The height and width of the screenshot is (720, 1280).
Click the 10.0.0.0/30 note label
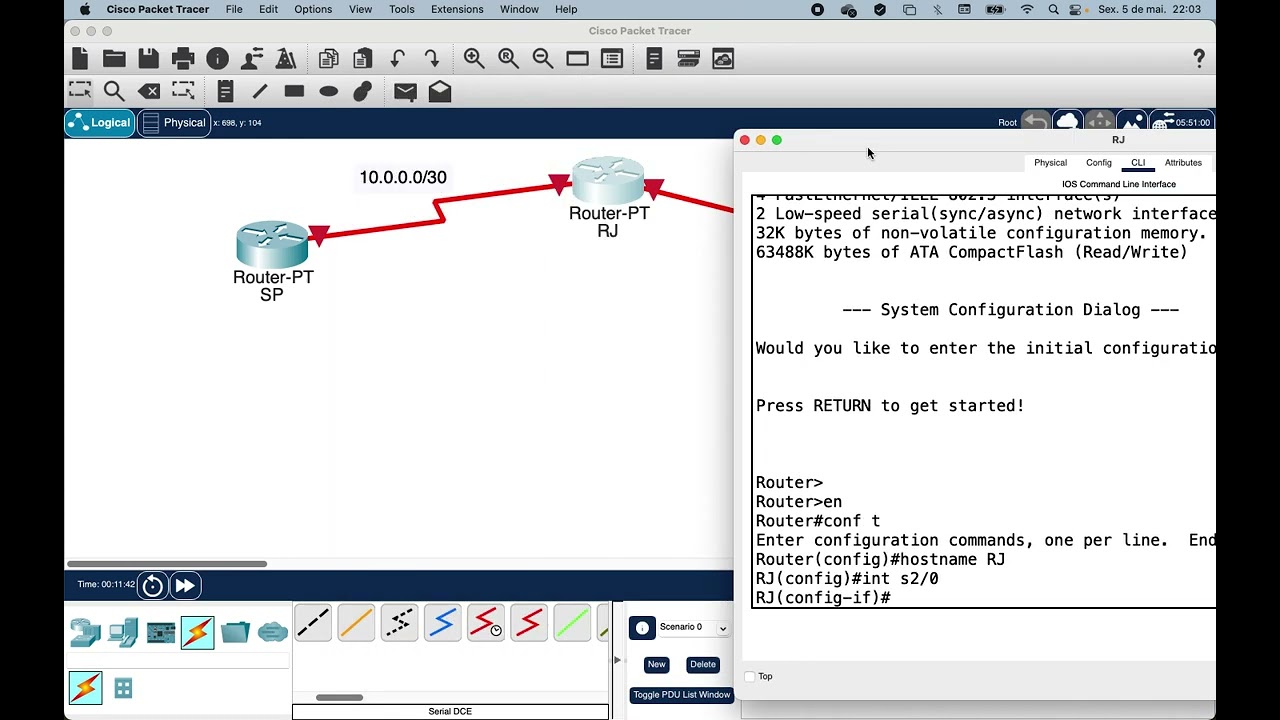pyautogui.click(x=403, y=178)
